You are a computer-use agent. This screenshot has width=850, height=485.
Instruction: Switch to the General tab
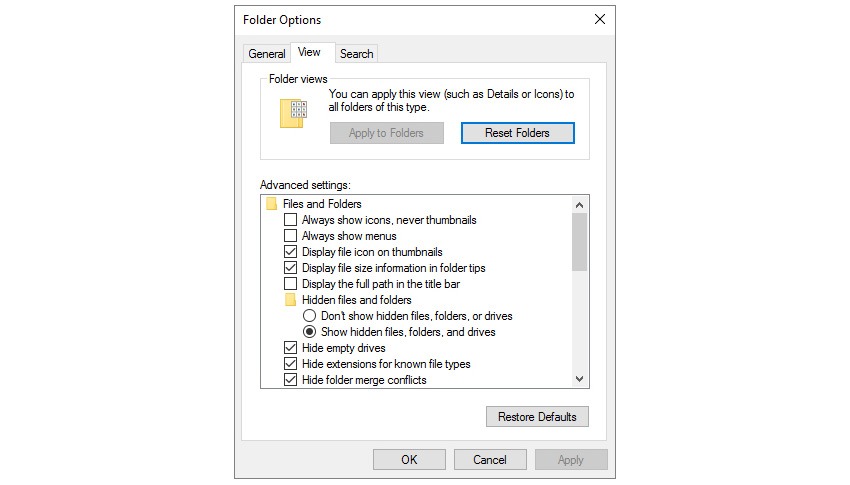tap(267, 54)
